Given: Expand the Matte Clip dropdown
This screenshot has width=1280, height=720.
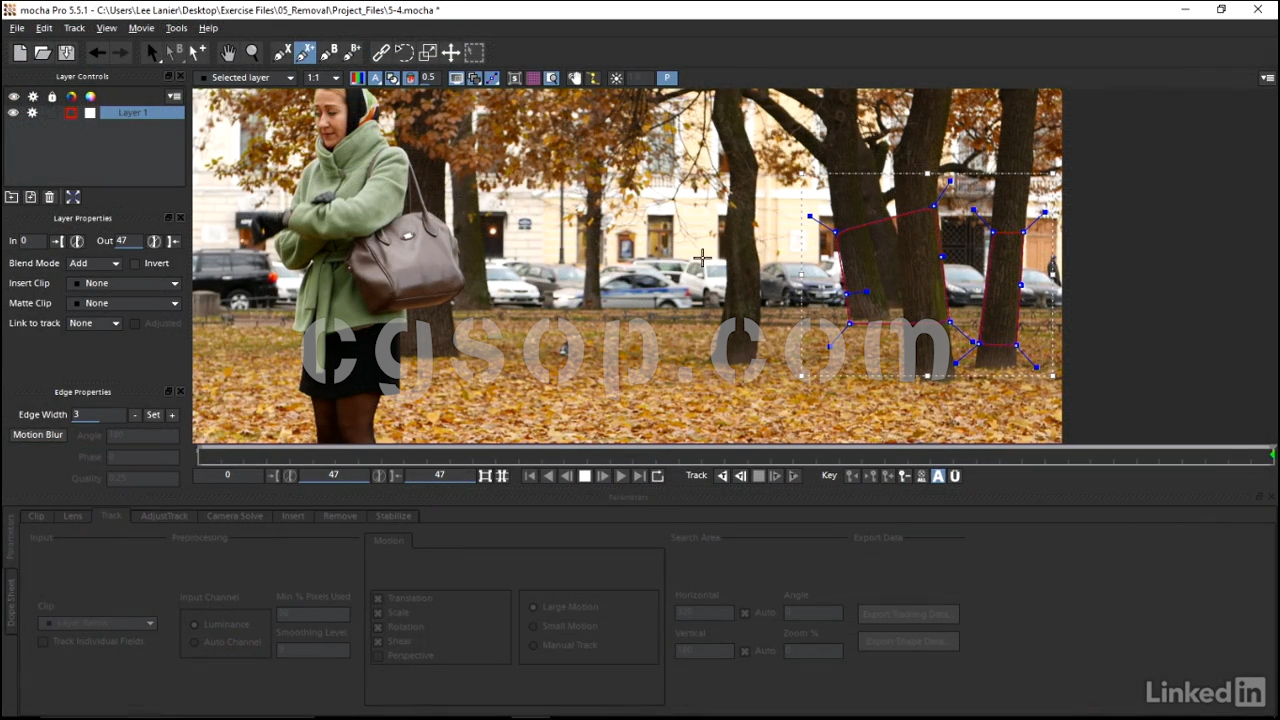Looking at the screenshot, I should pyautogui.click(x=126, y=303).
